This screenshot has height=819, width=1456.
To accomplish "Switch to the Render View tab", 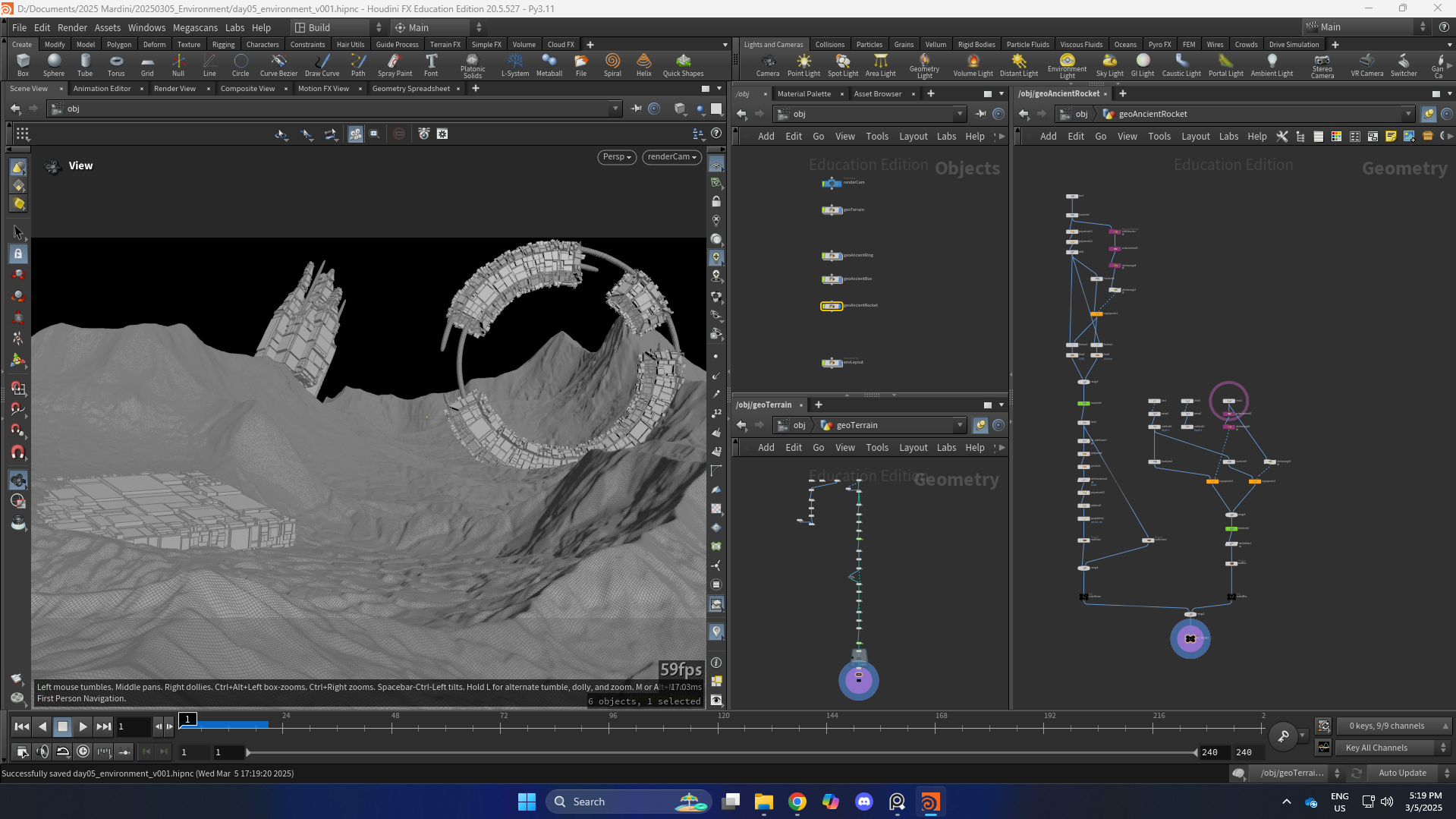I will (x=175, y=89).
